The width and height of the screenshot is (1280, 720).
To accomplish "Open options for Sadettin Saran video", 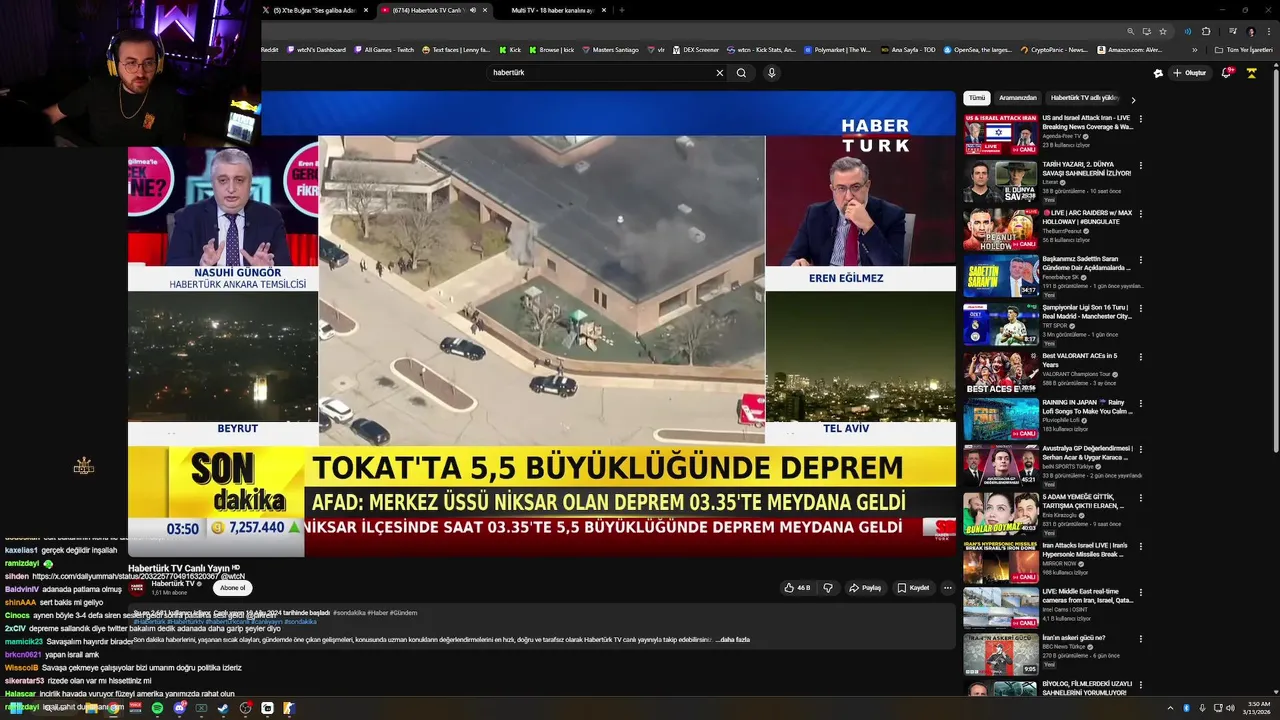I will click(x=1140, y=261).
